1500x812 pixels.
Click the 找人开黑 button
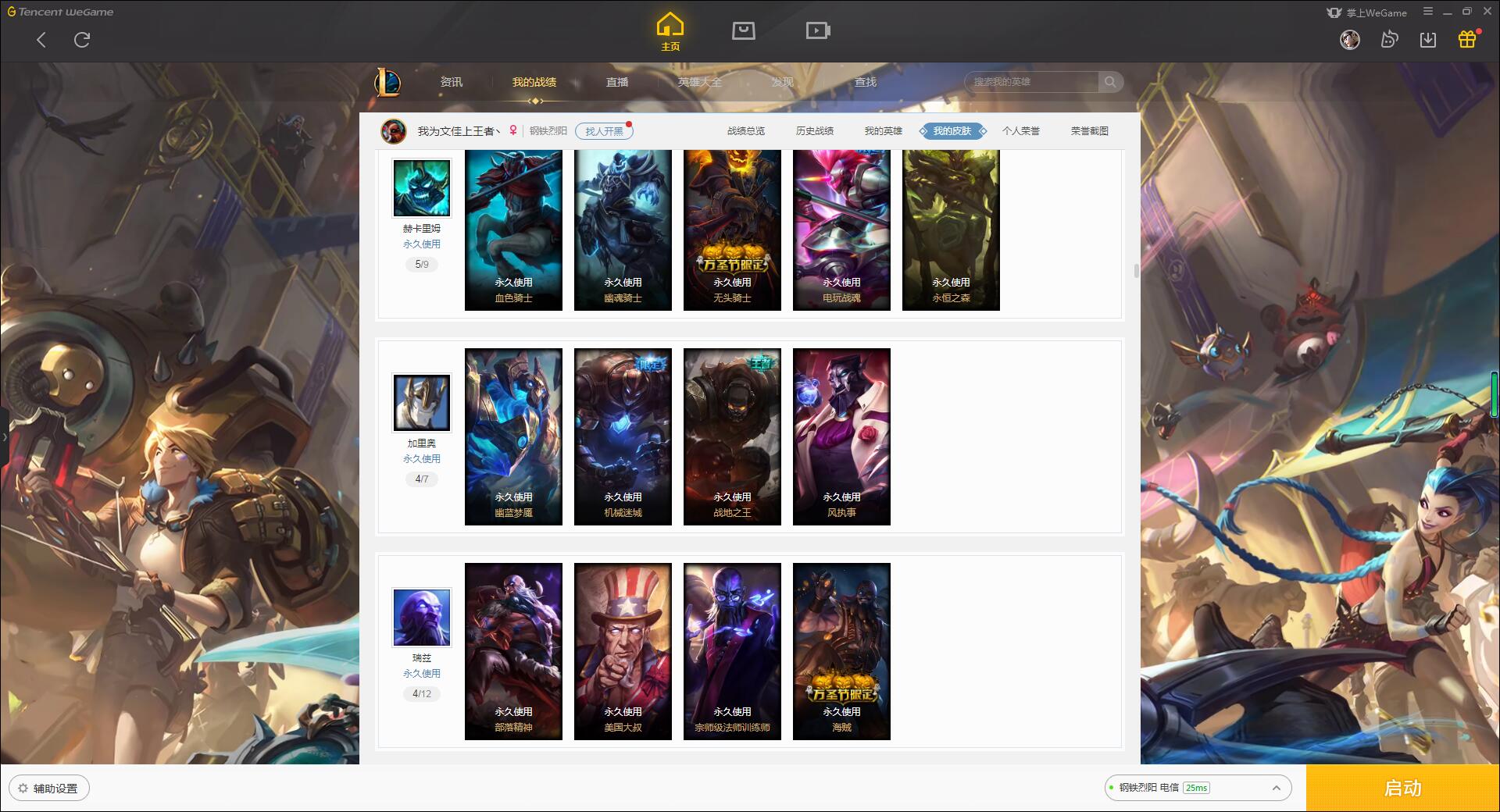(604, 131)
